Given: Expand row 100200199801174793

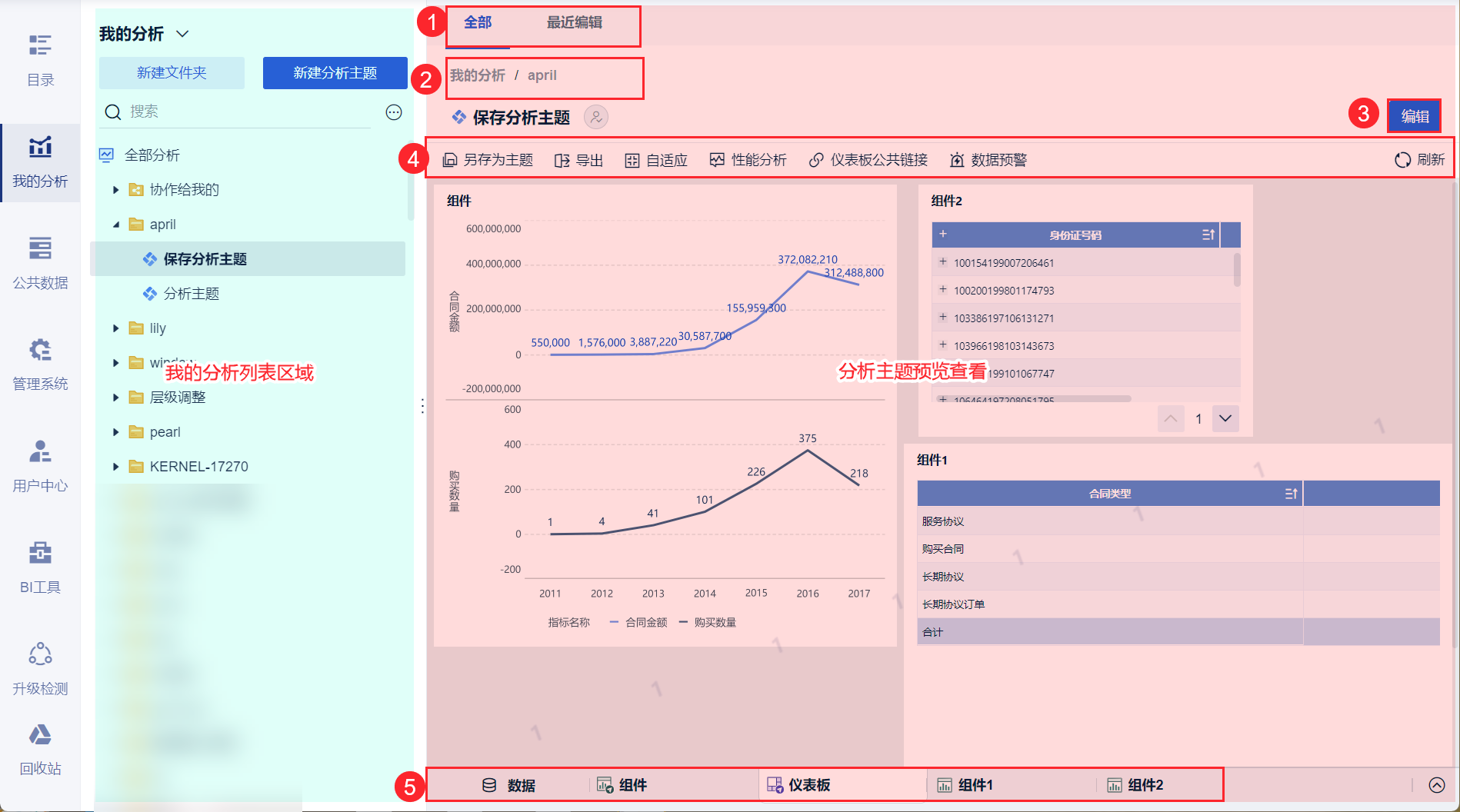Looking at the screenshot, I should (x=943, y=290).
